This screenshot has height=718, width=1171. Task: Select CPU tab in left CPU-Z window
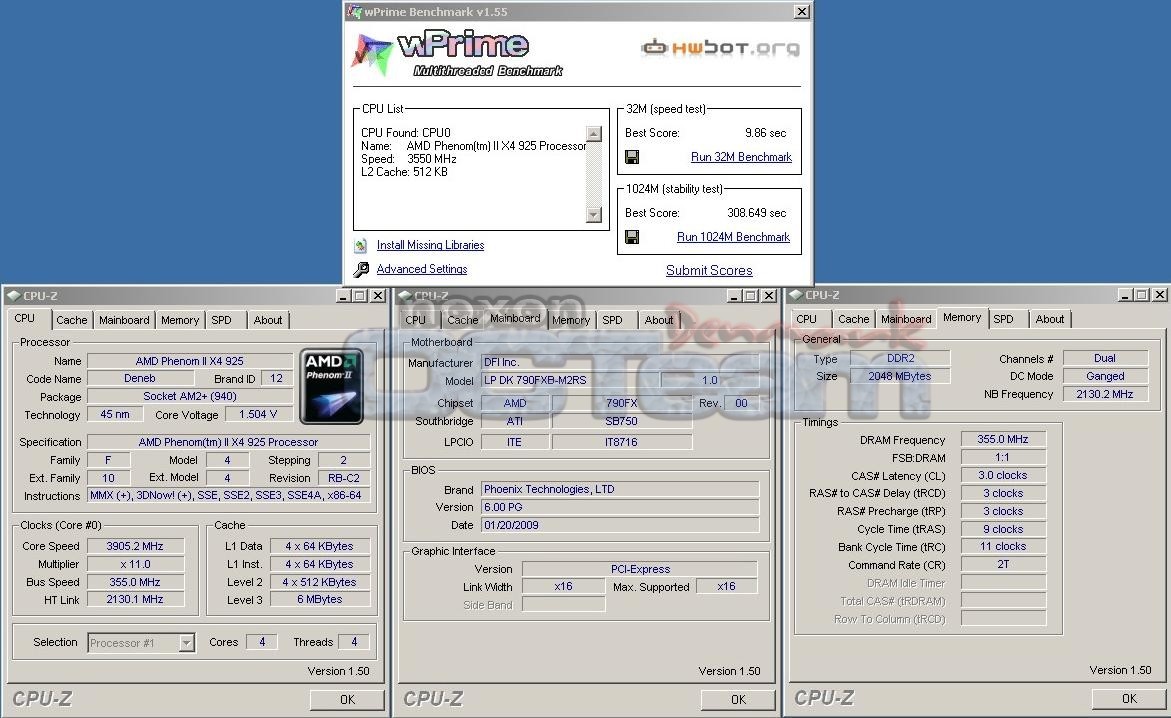pos(25,318)
